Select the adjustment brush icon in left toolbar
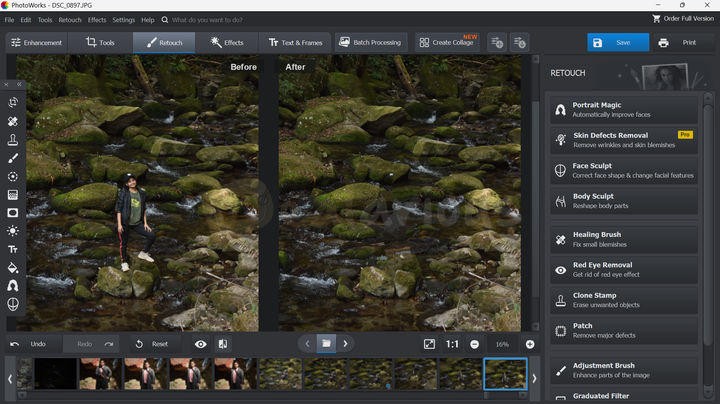The image size is (720, 404). [13, 158]
